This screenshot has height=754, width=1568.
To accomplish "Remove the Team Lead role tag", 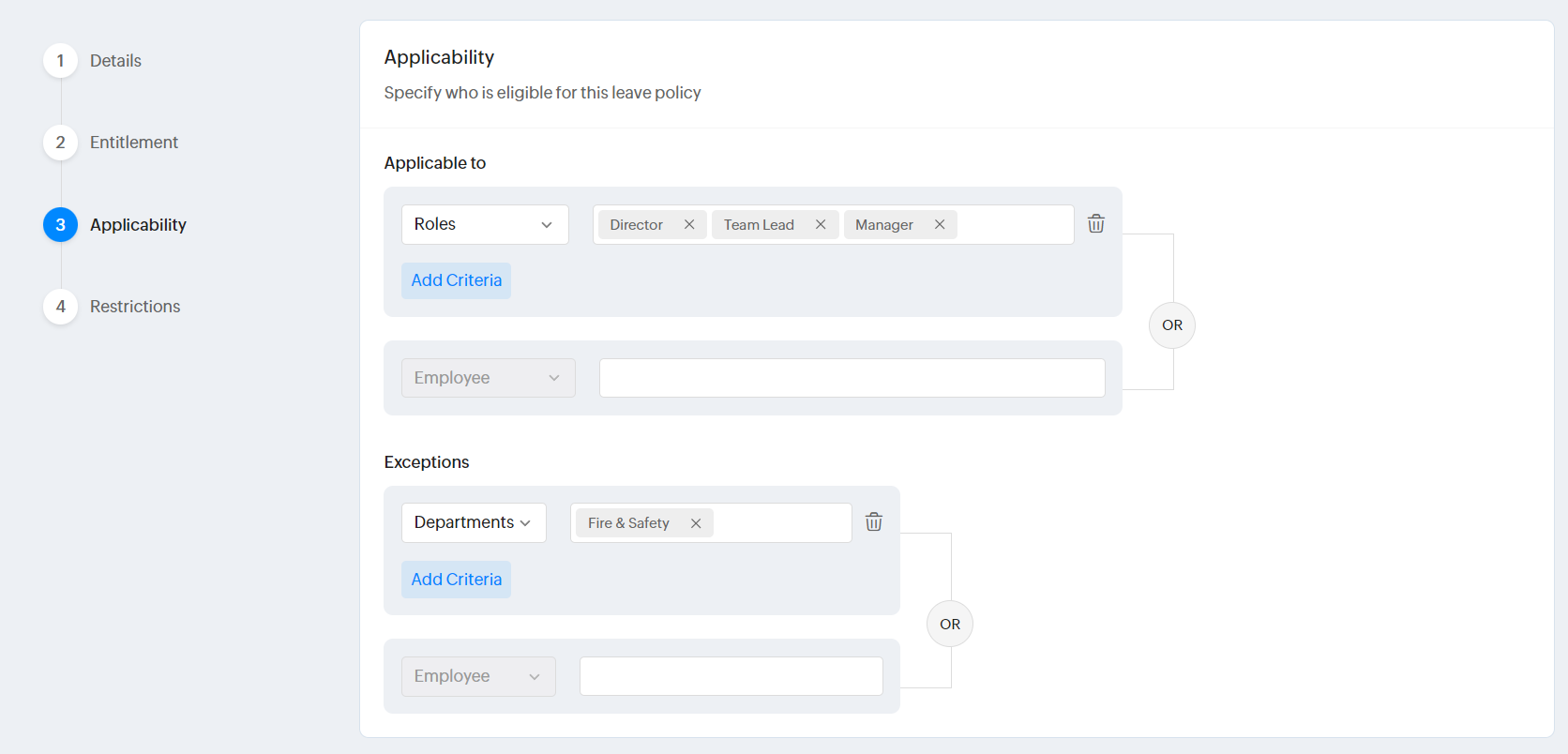I will tap(821, 225).
